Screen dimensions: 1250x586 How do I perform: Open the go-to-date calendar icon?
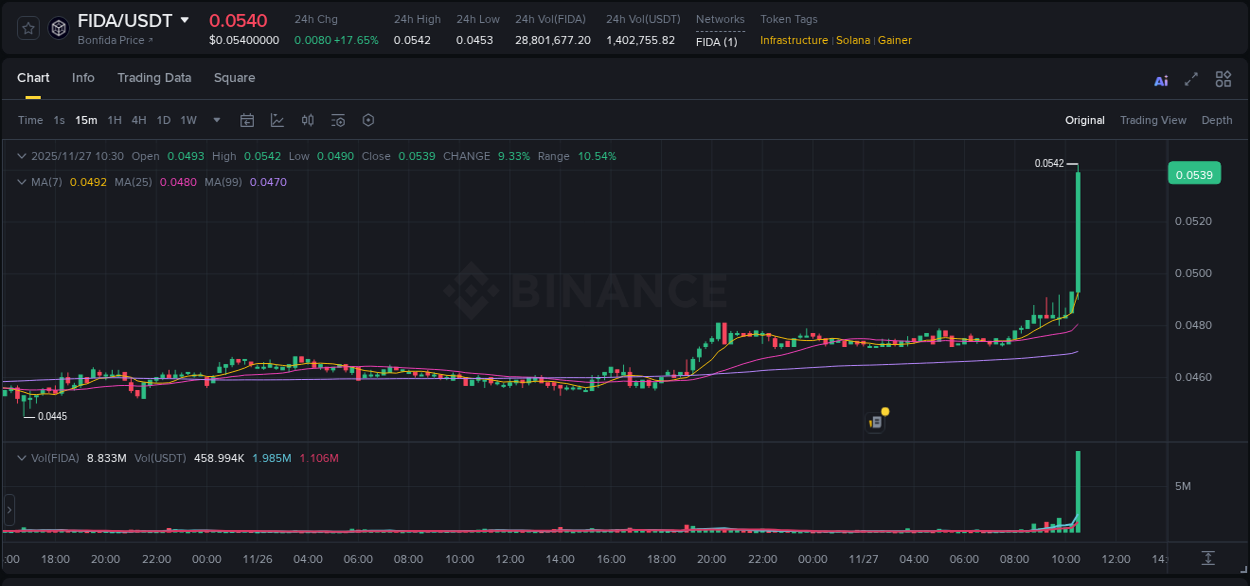pyautogui.click(x=247, y=120)
